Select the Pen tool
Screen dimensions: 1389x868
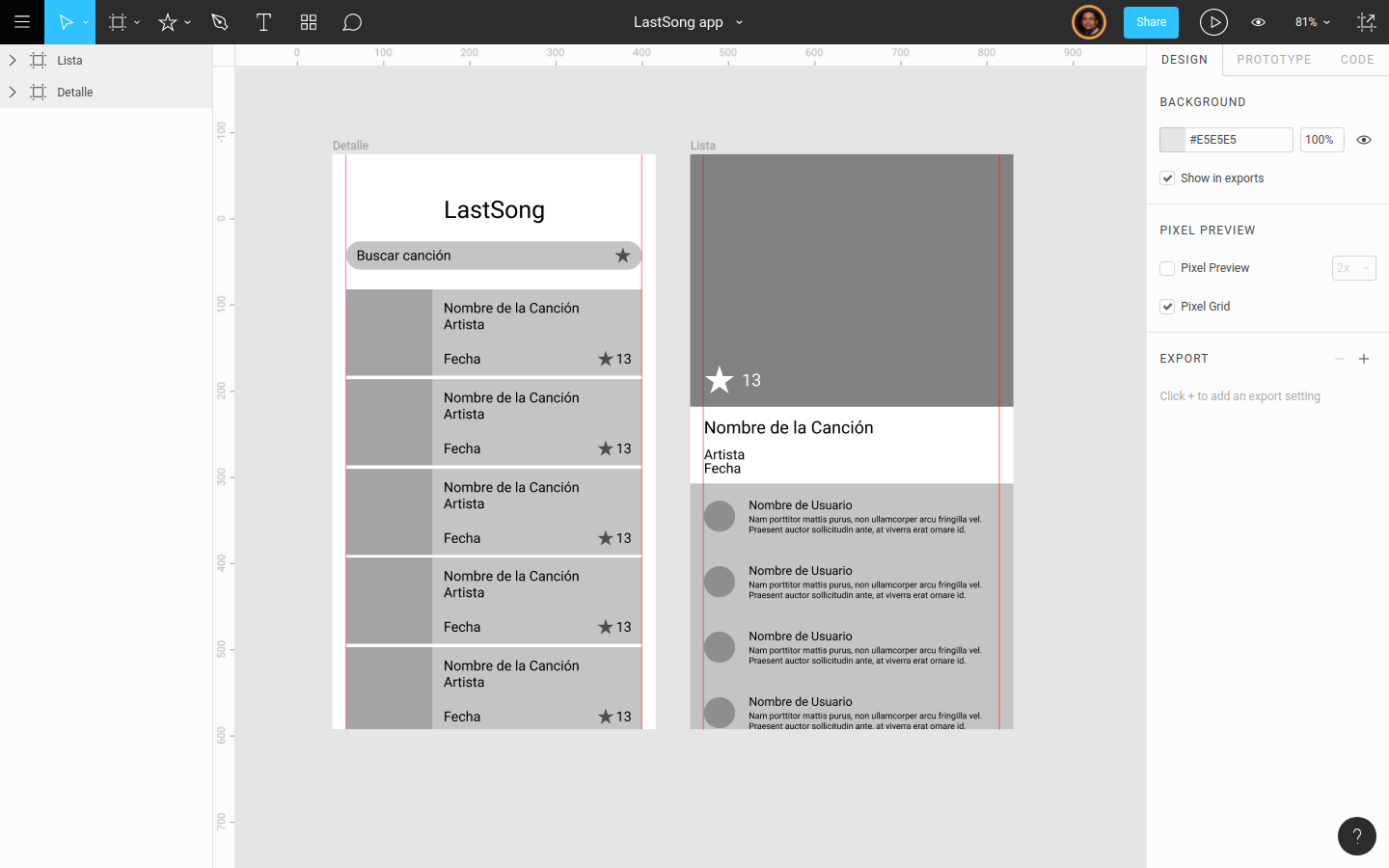220,22
